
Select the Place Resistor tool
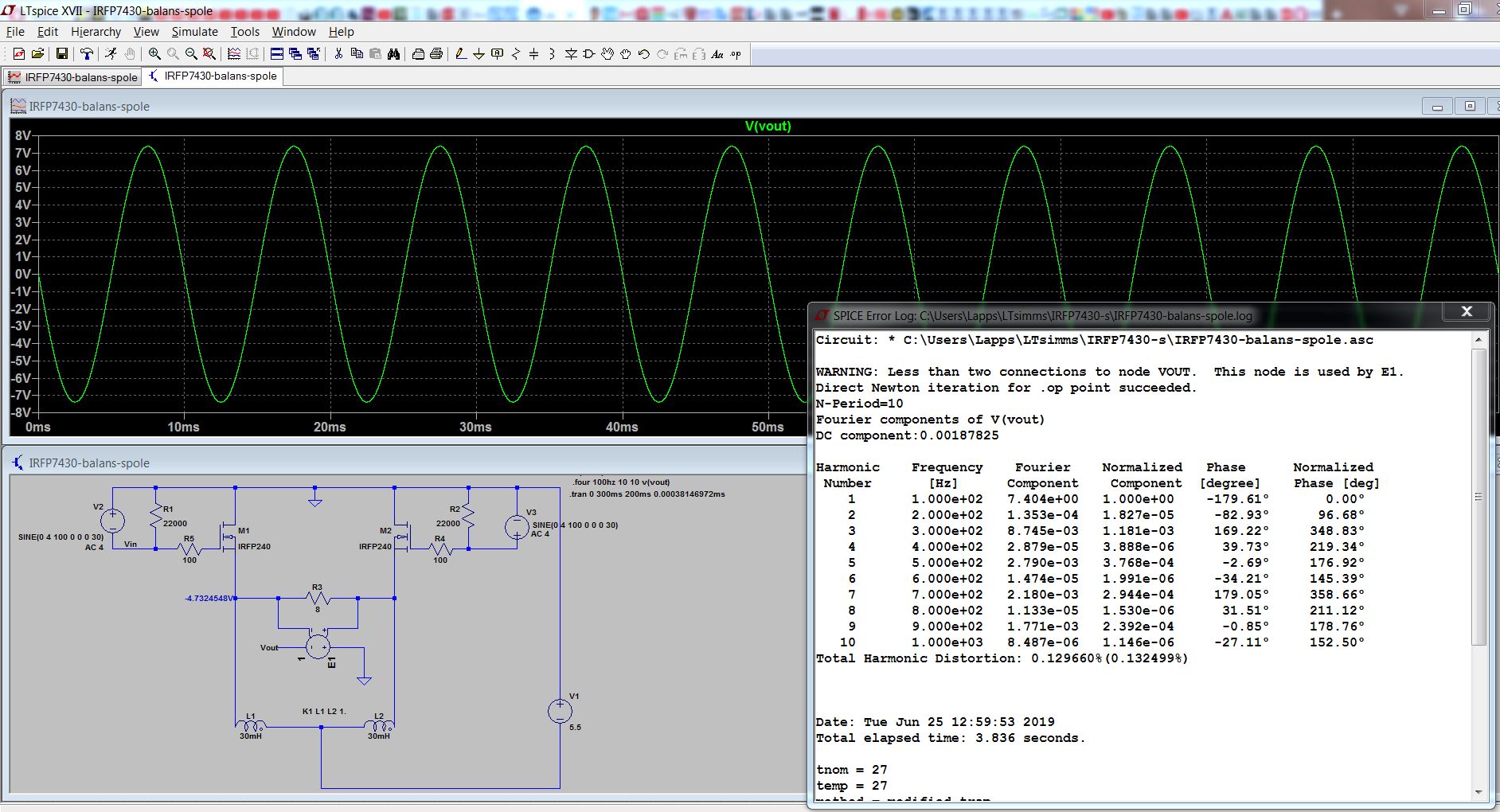coord(516,53)
